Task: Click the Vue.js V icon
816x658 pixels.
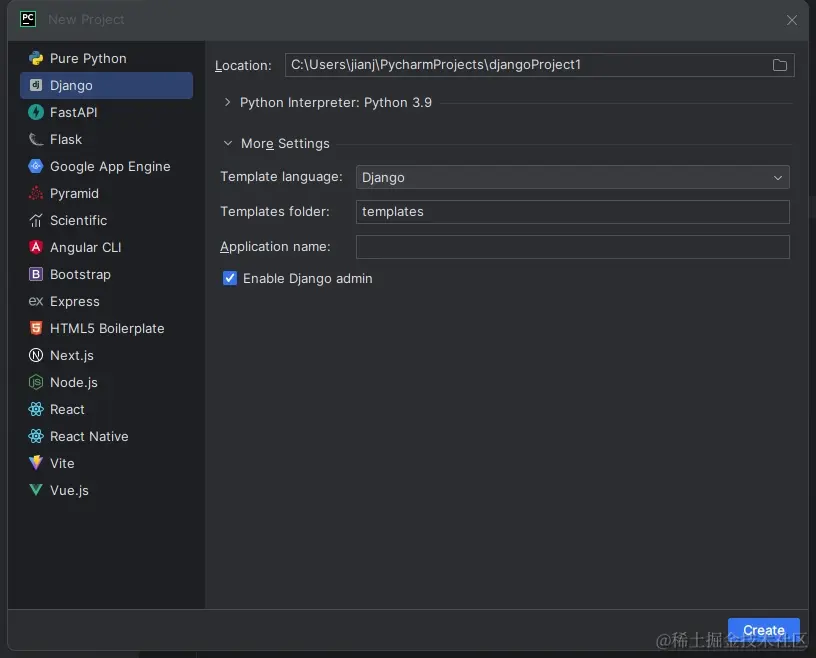Action: tap(36, 490)
